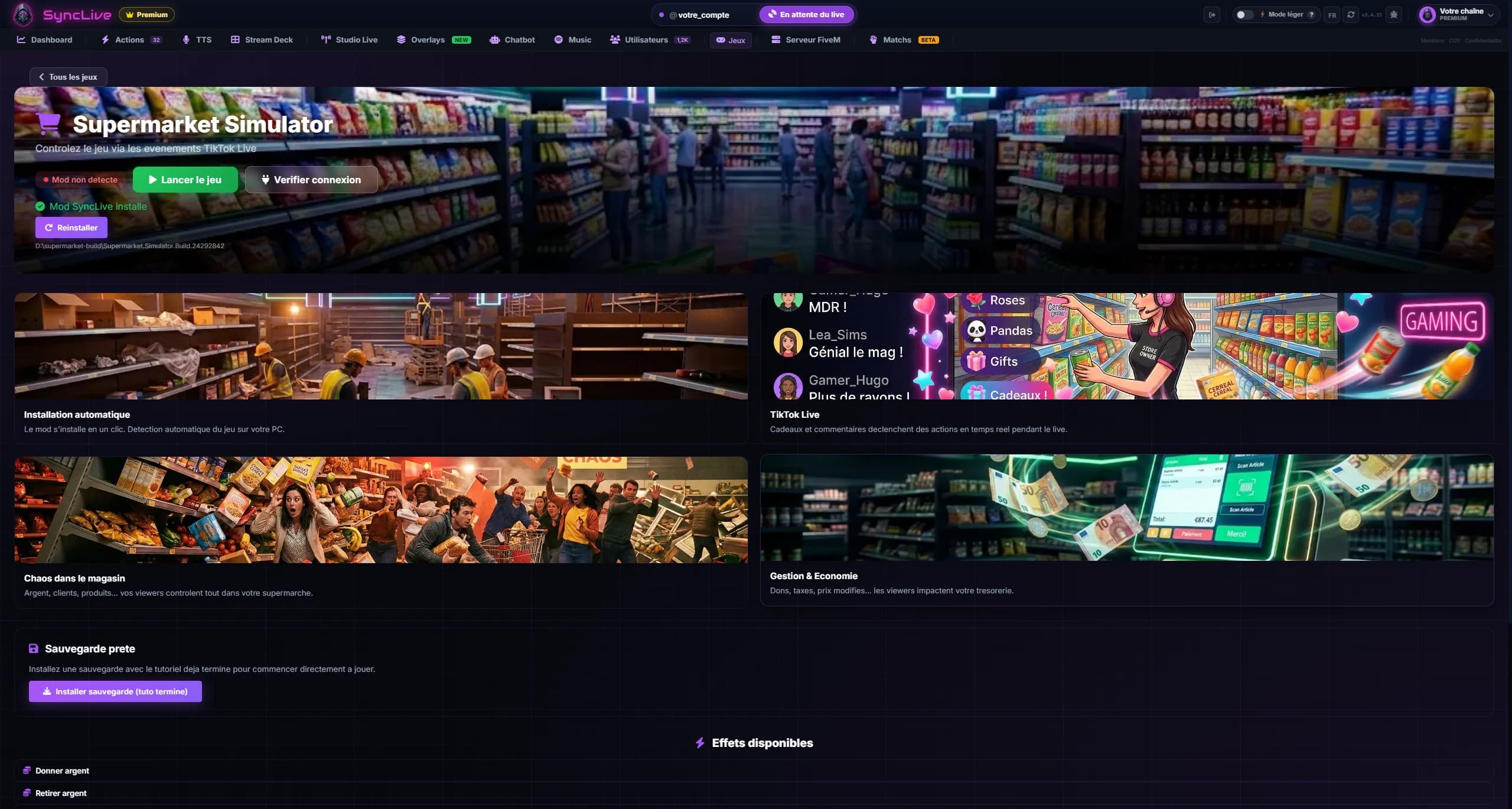This screenshot has height=809, width=1512.
Task: Click the Supermarket Simulator title
Action: pyautogui.click(x=203, y=124)
